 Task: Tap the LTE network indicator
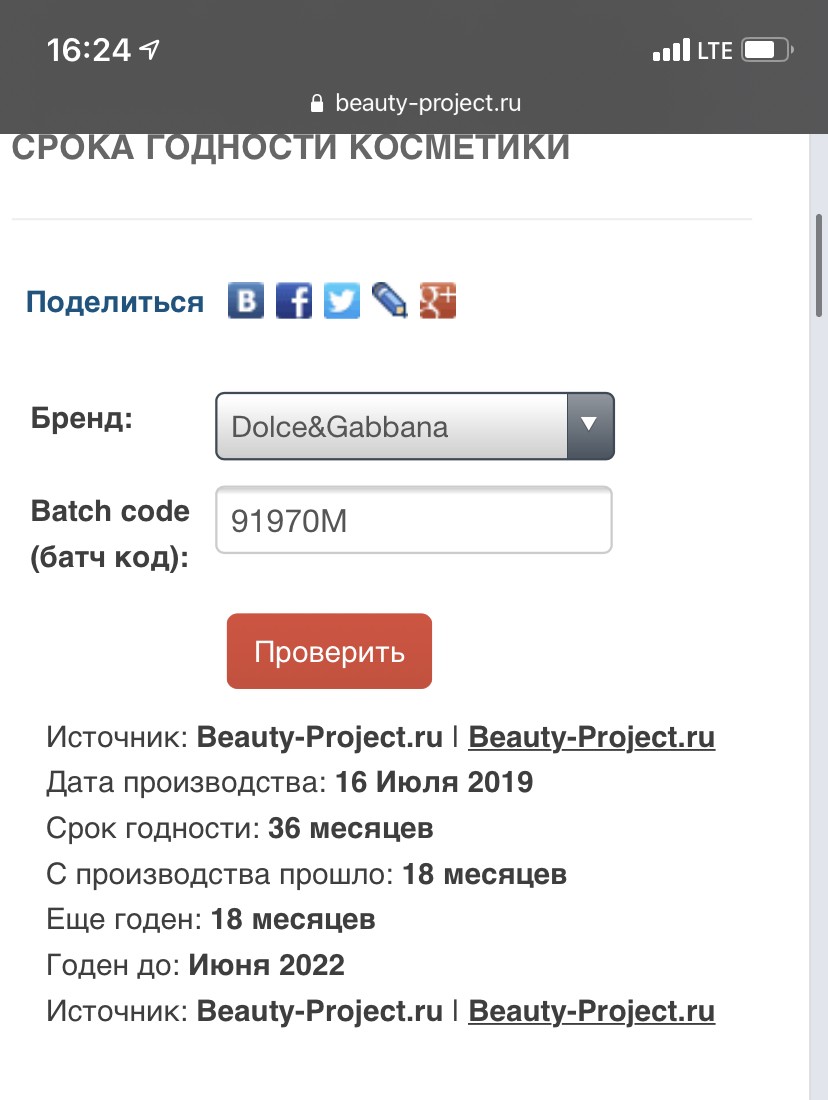tap(715, 50)
